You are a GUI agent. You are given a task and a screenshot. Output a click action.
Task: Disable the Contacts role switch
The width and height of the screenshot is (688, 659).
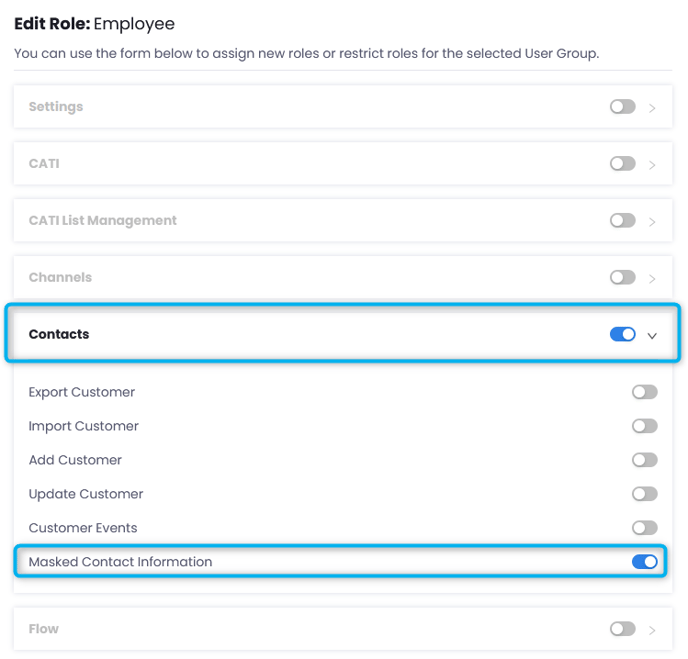coord(622,335)
